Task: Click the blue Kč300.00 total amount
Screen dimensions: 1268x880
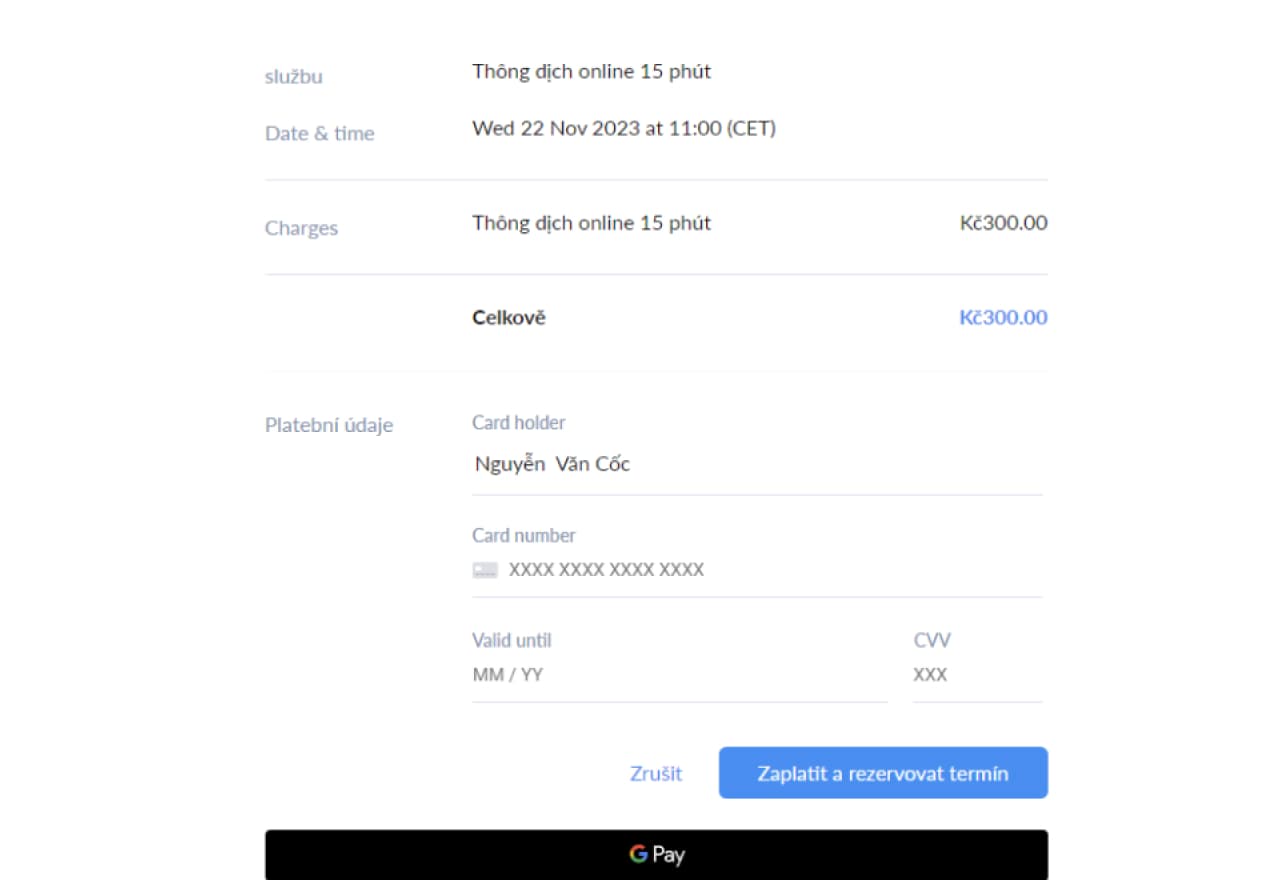Action: pyautogui.click(x=1003, y=318)
